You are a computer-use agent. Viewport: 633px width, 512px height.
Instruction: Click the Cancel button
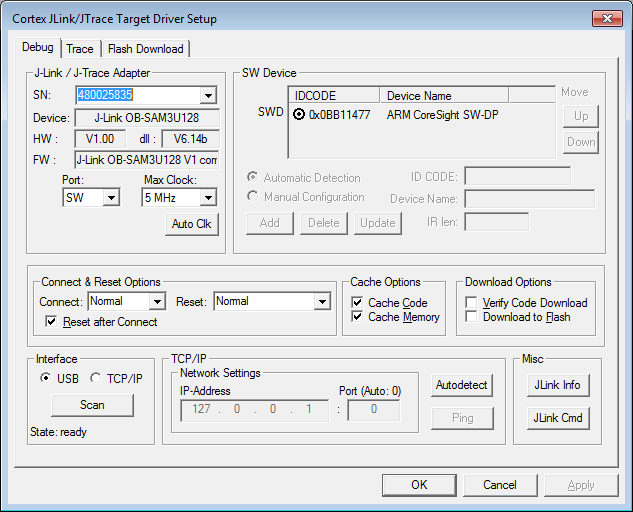click(x=500, y=485)
